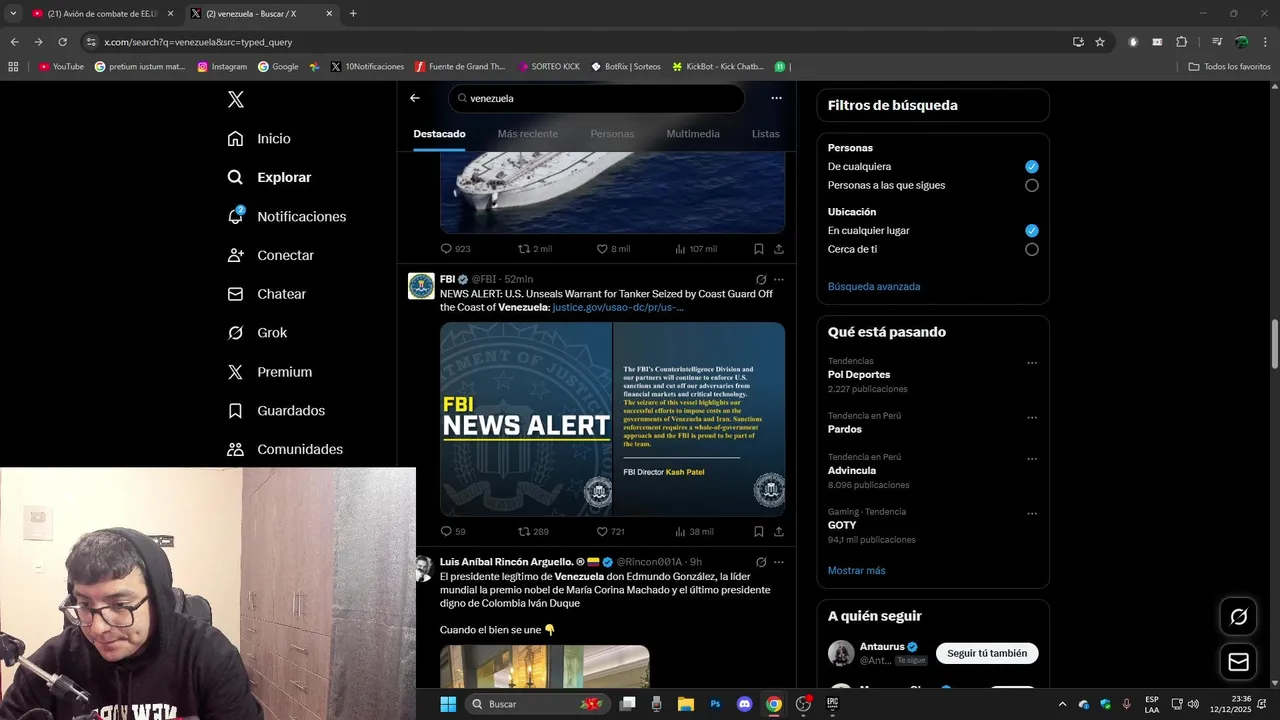This screenshot has width=1280, height=720.
Task: Open the FBI profile avatar
Action: [421, 286]
